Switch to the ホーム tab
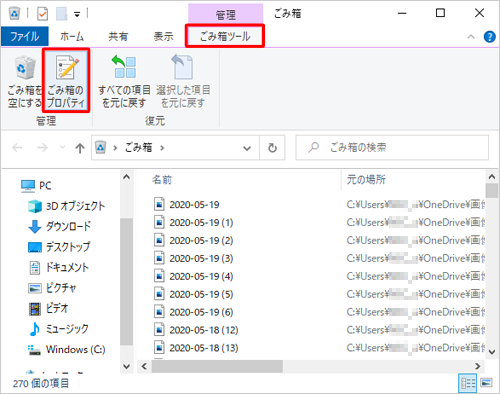The width and height of the screenshot is (500, 394). (72, 36)
